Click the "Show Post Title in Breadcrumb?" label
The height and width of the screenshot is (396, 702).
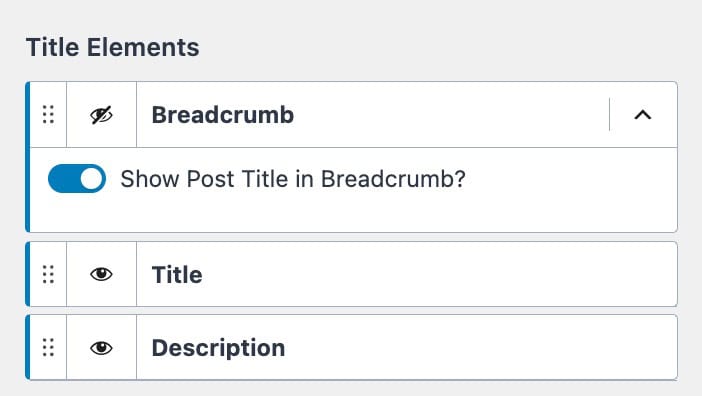293,179
